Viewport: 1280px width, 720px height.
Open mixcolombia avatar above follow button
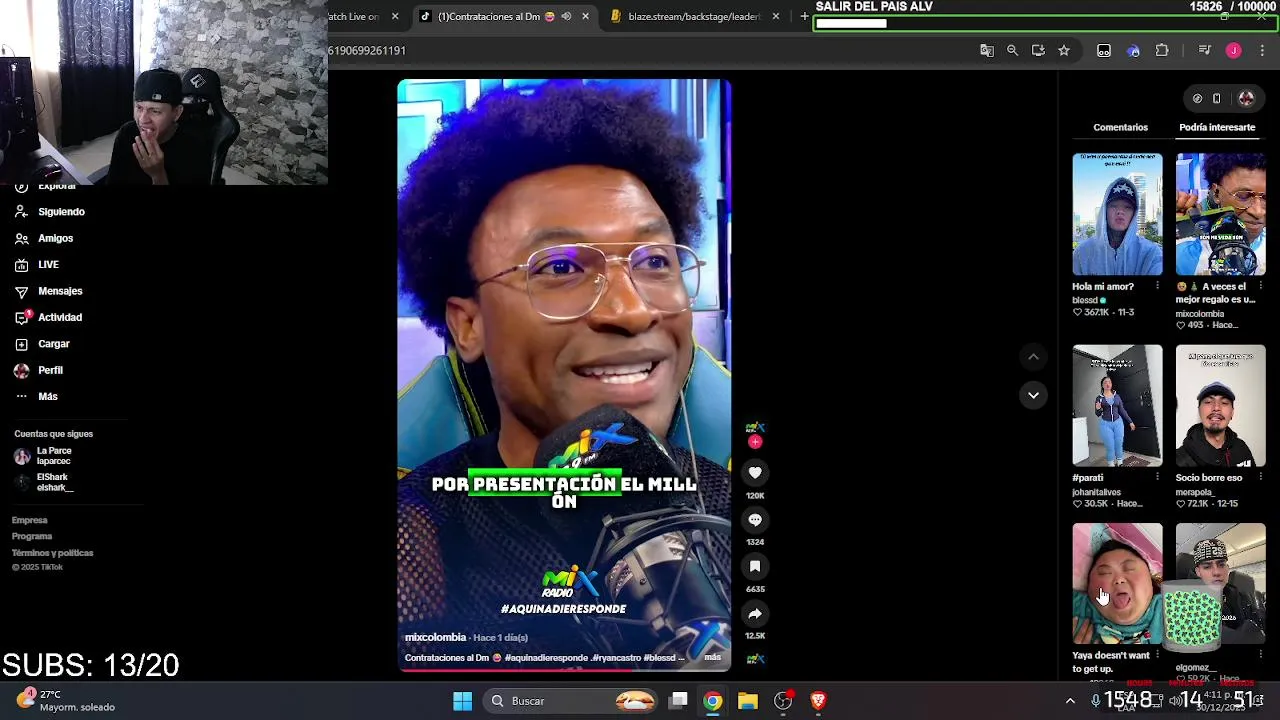(755, 428)
